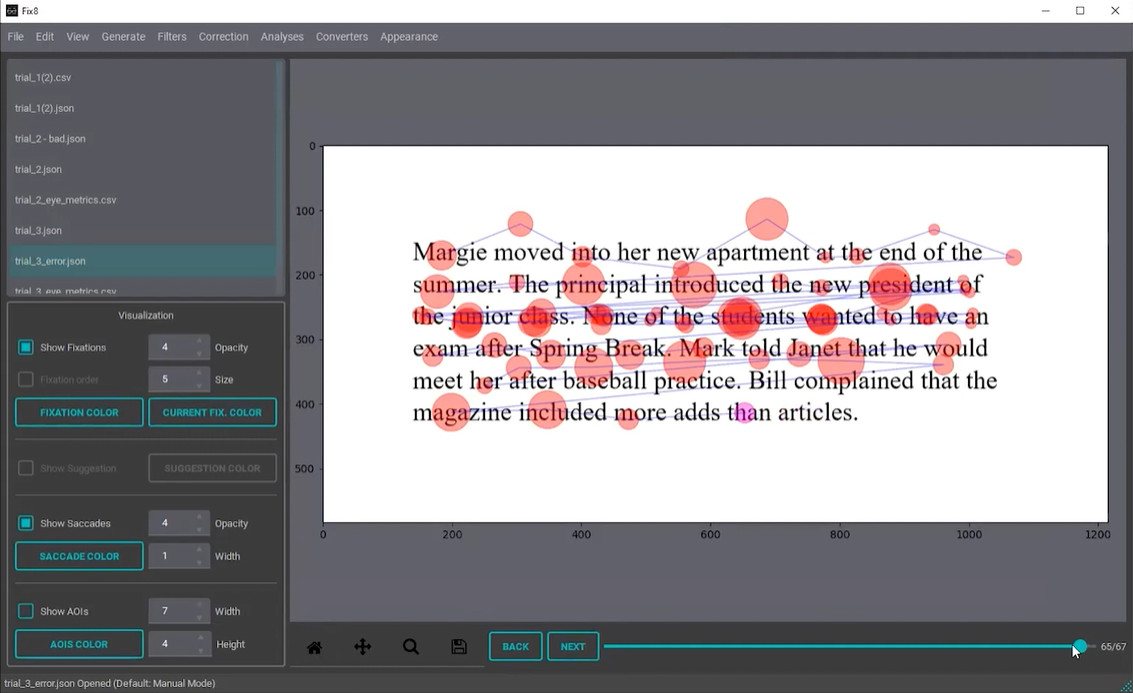Click the BACK fixation button
The height and width of the screenshot is (693, 1133).
[x=516, y=647]
